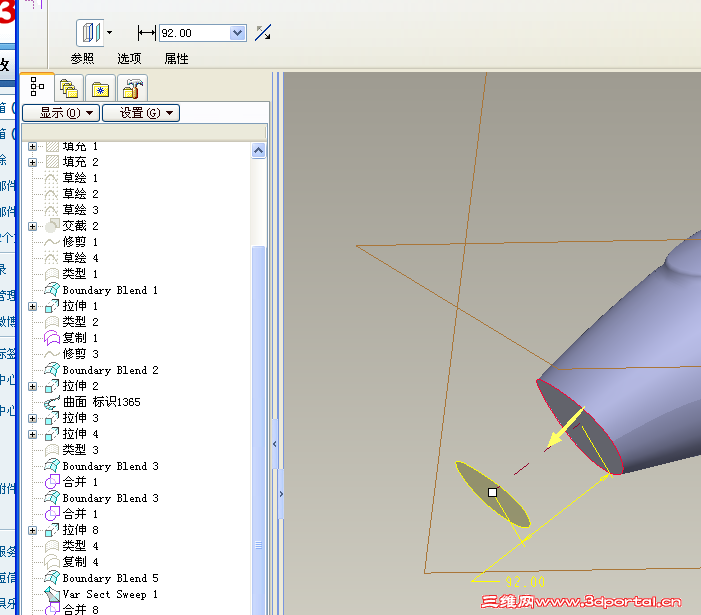Select the 草绘 2 sketch icon
The height and width of the screenshot is (615, 701).
coord(51,194)
